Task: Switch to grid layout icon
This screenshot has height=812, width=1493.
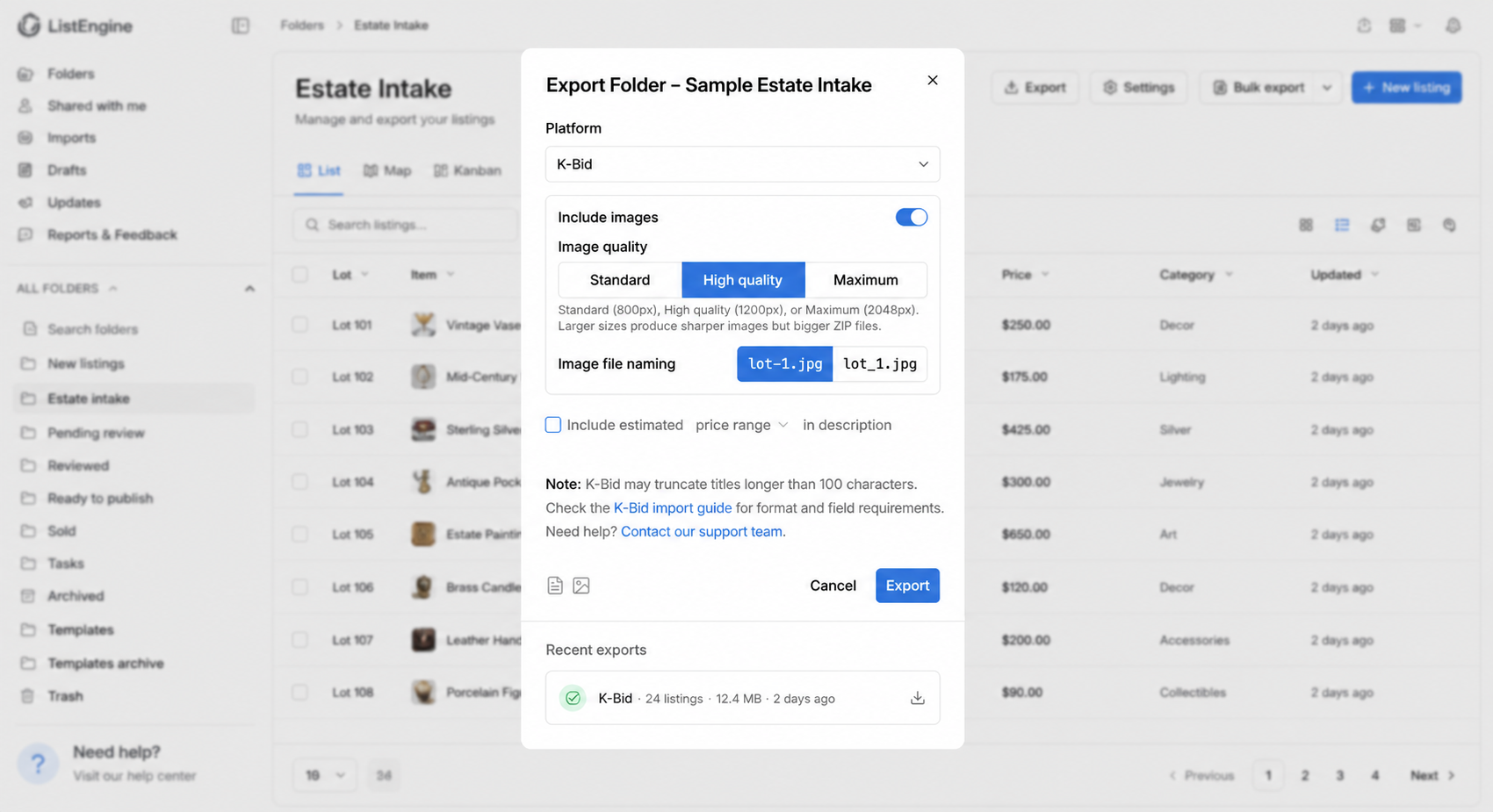Action: [1306, 226]
